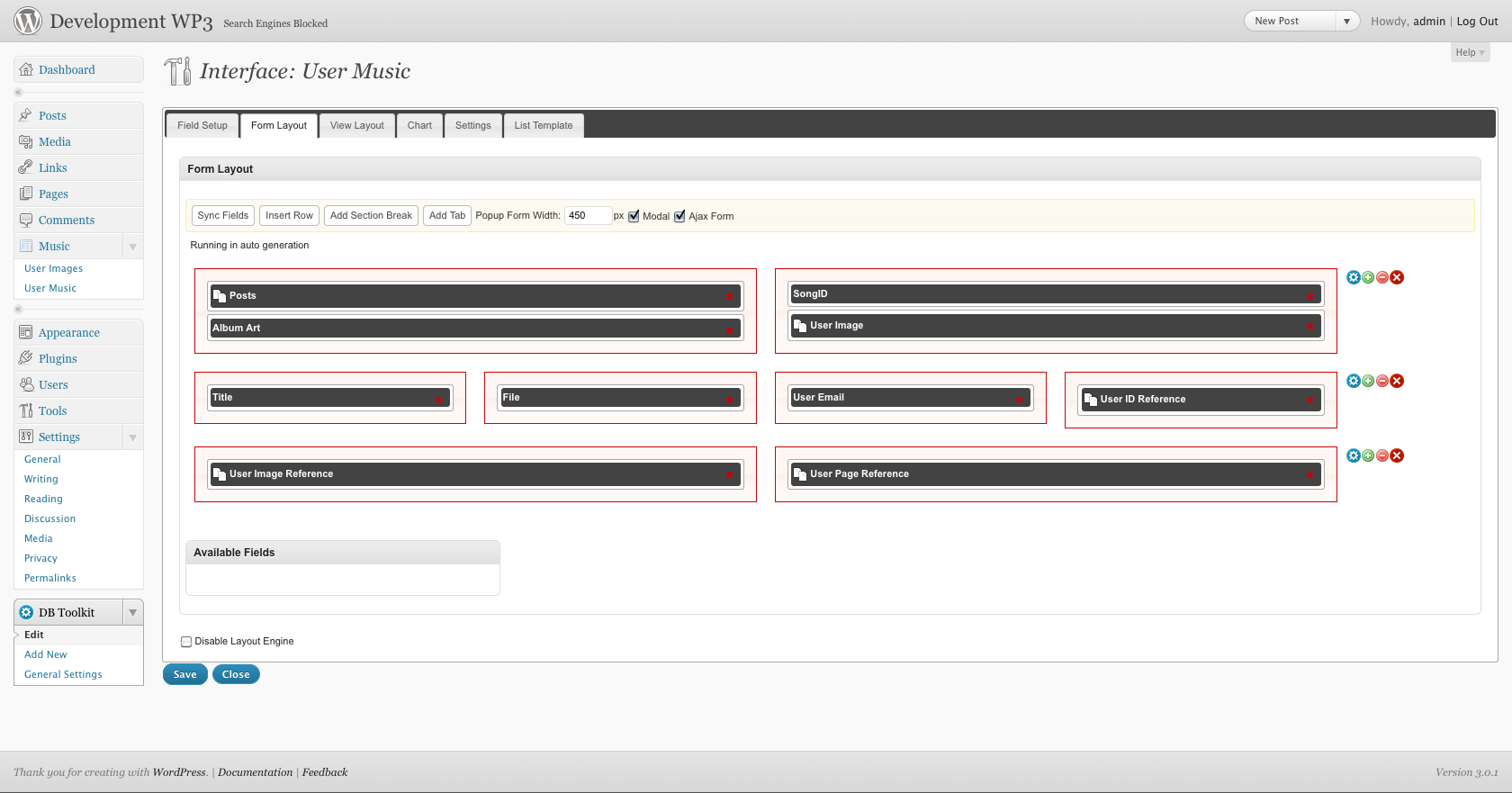Open the settings gear beside User ID Reference row
Image resolution: width=1512 pixels, height=793 pixels.
pos(1354,381)
